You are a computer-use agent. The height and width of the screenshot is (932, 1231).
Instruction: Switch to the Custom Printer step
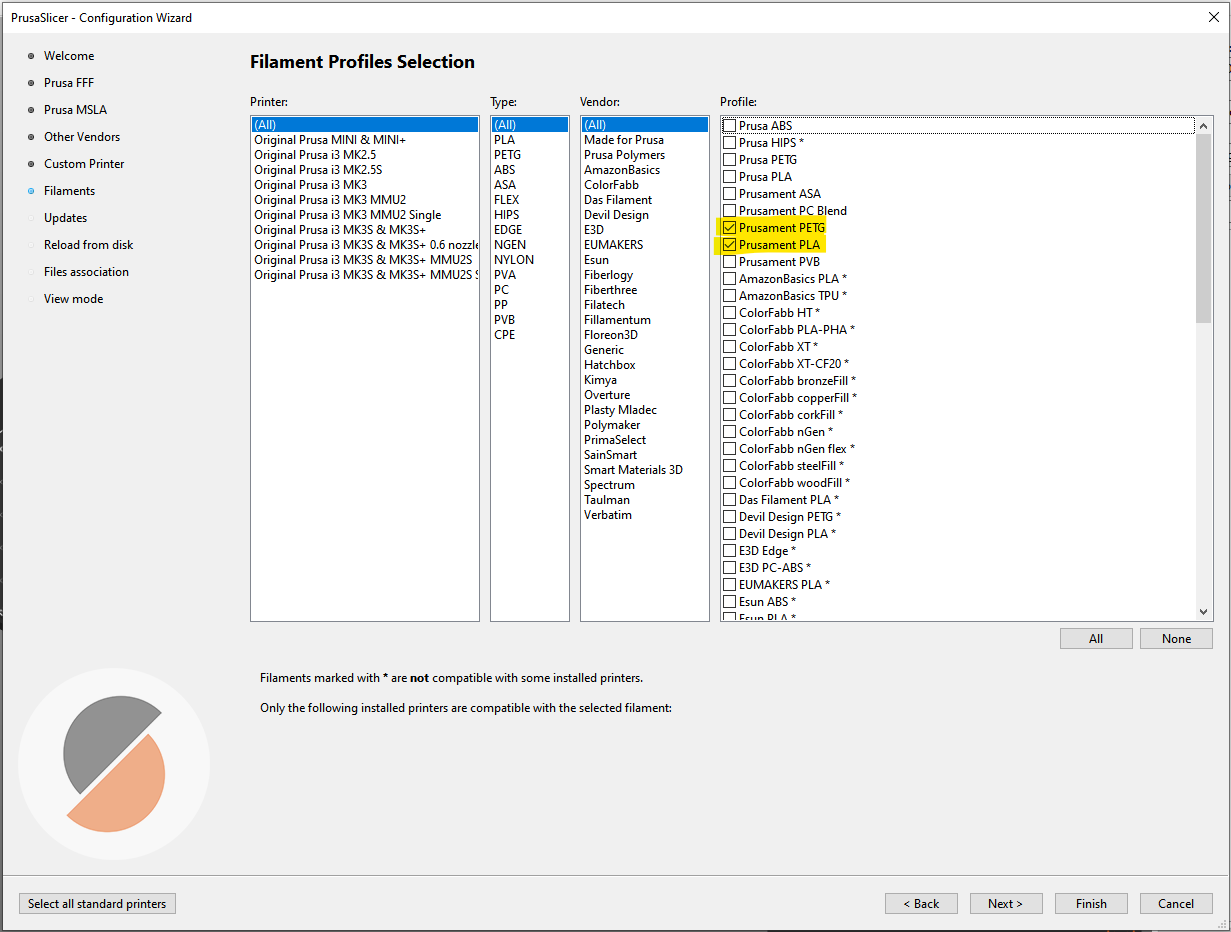coord(84,164)
